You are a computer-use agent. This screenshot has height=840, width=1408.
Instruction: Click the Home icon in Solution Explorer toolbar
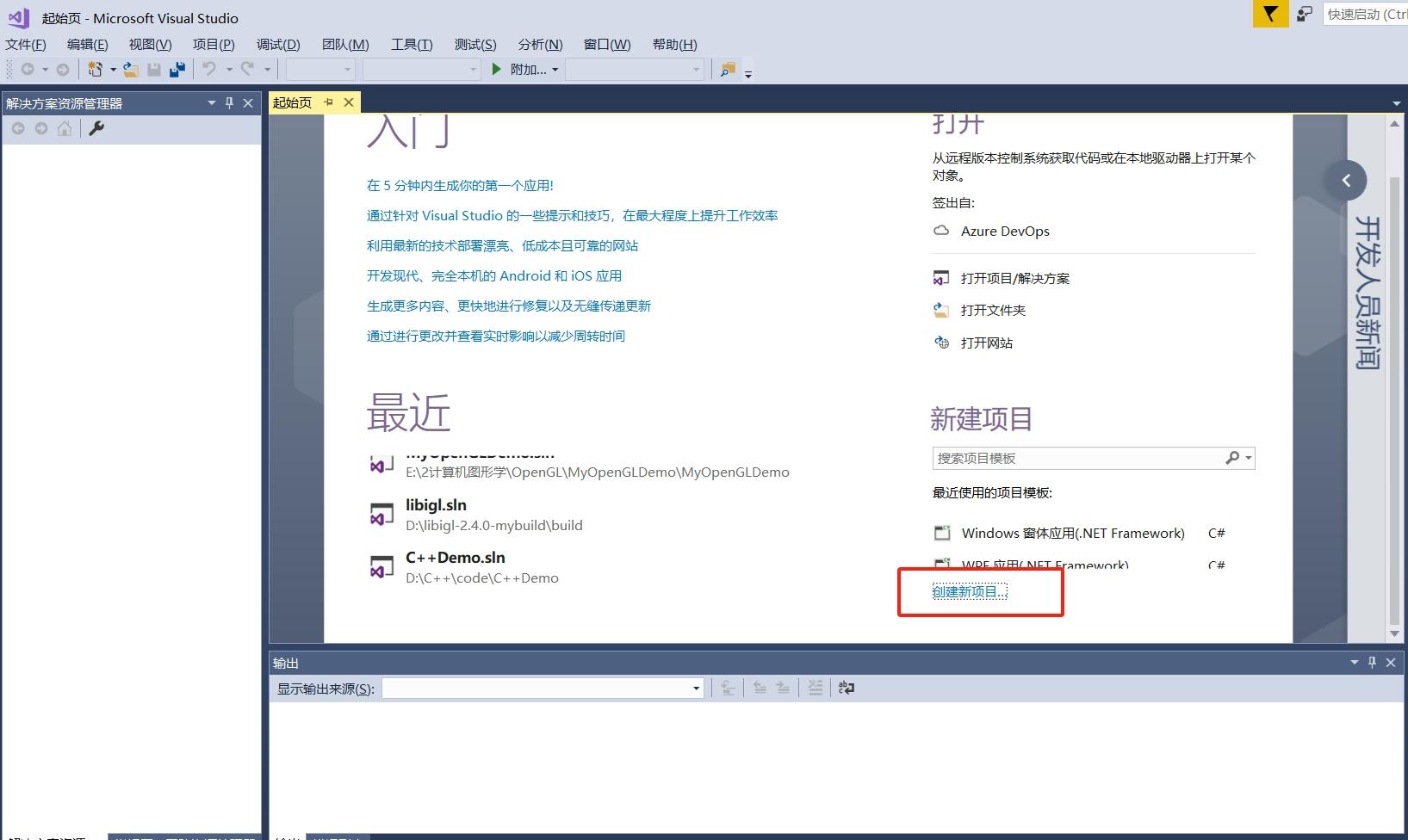click(65, 128)
